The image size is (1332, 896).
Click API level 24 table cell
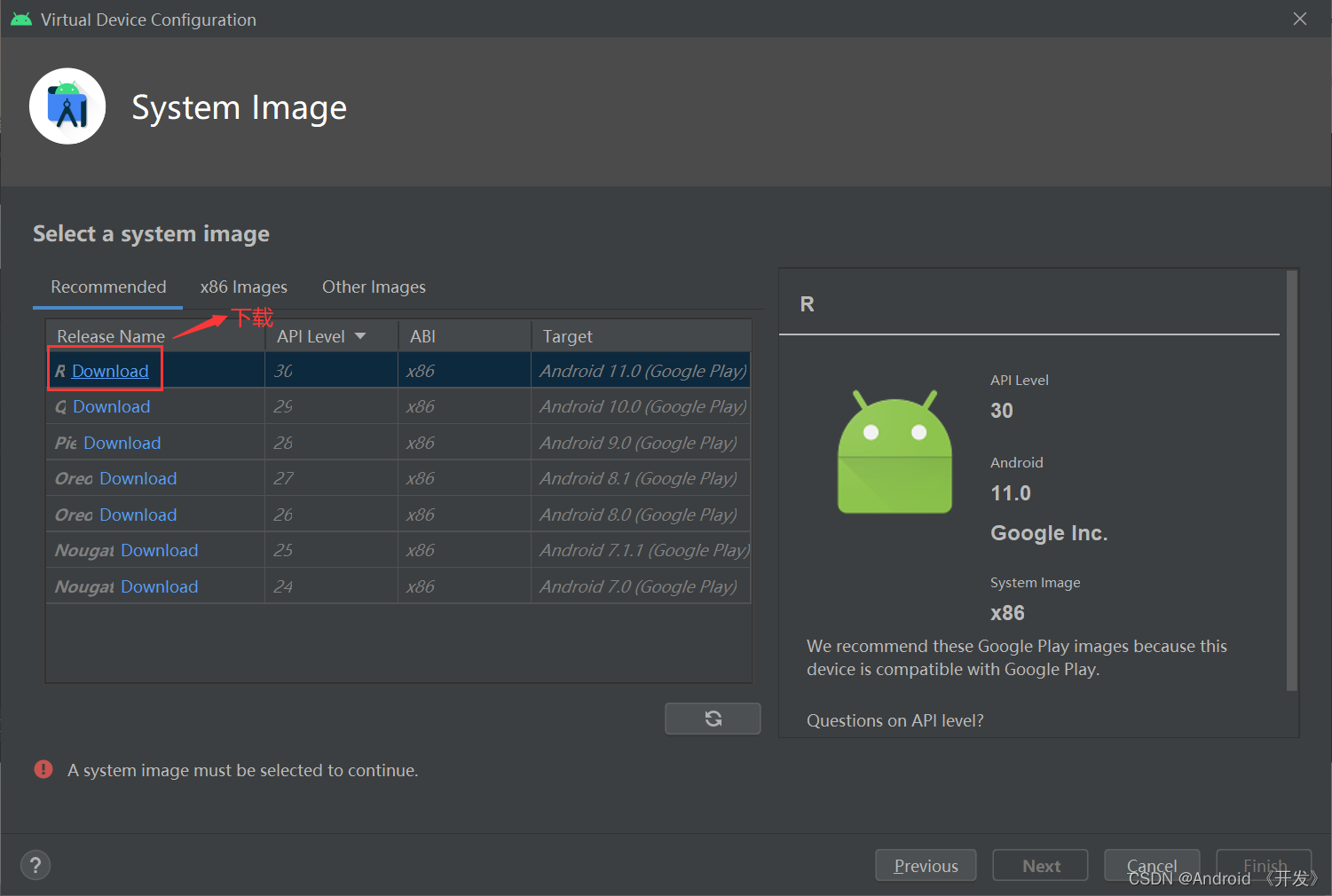point(332,586)
